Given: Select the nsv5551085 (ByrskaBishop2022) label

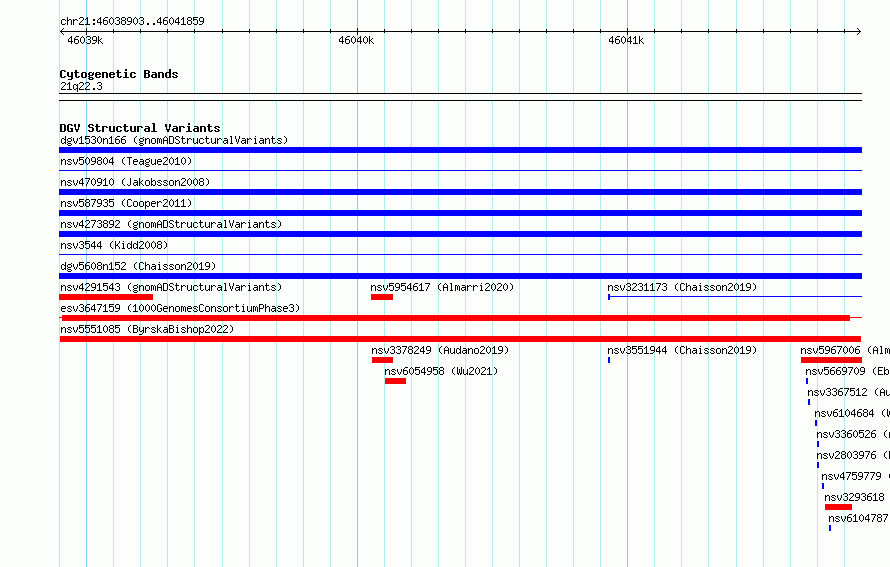Looking at the screenshot, I should [147, 329].
